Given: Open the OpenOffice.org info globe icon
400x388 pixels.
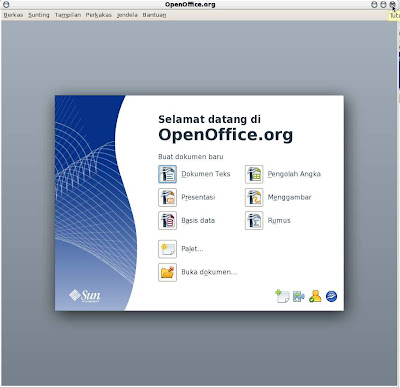Looking at the screenshot, I should (x=331, y=296).
